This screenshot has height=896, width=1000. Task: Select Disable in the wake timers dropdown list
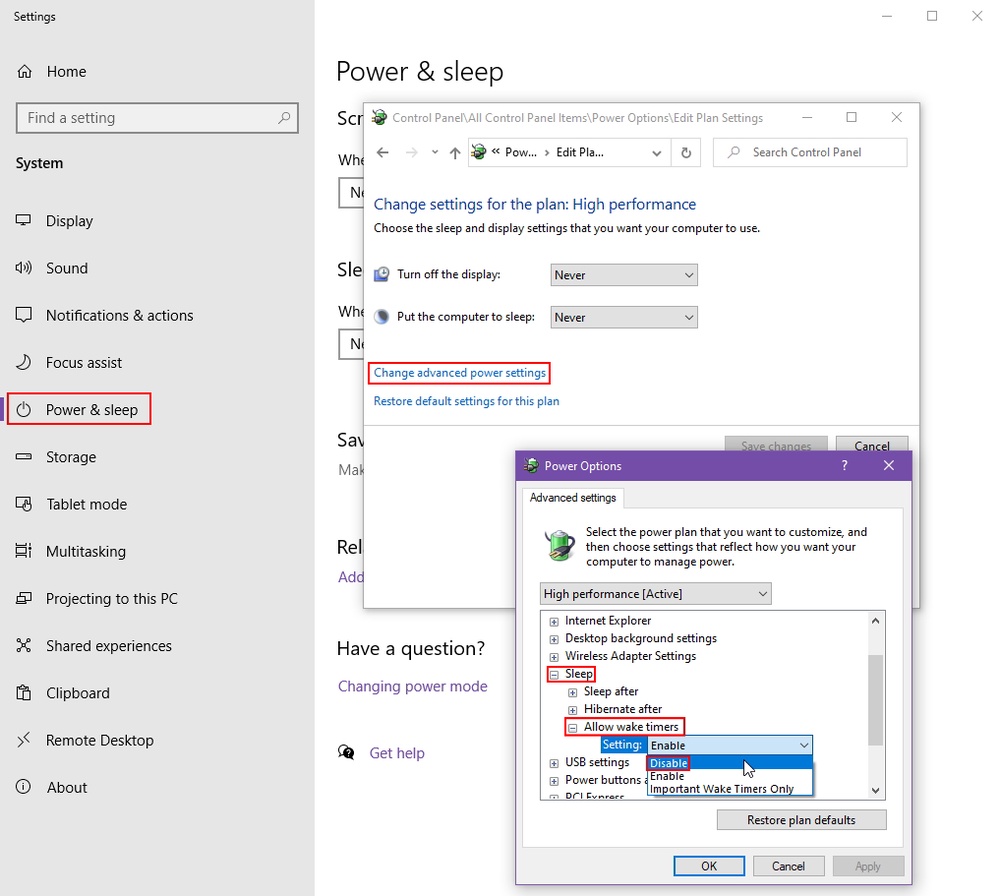pyautogui.click(x=730, y=763)
